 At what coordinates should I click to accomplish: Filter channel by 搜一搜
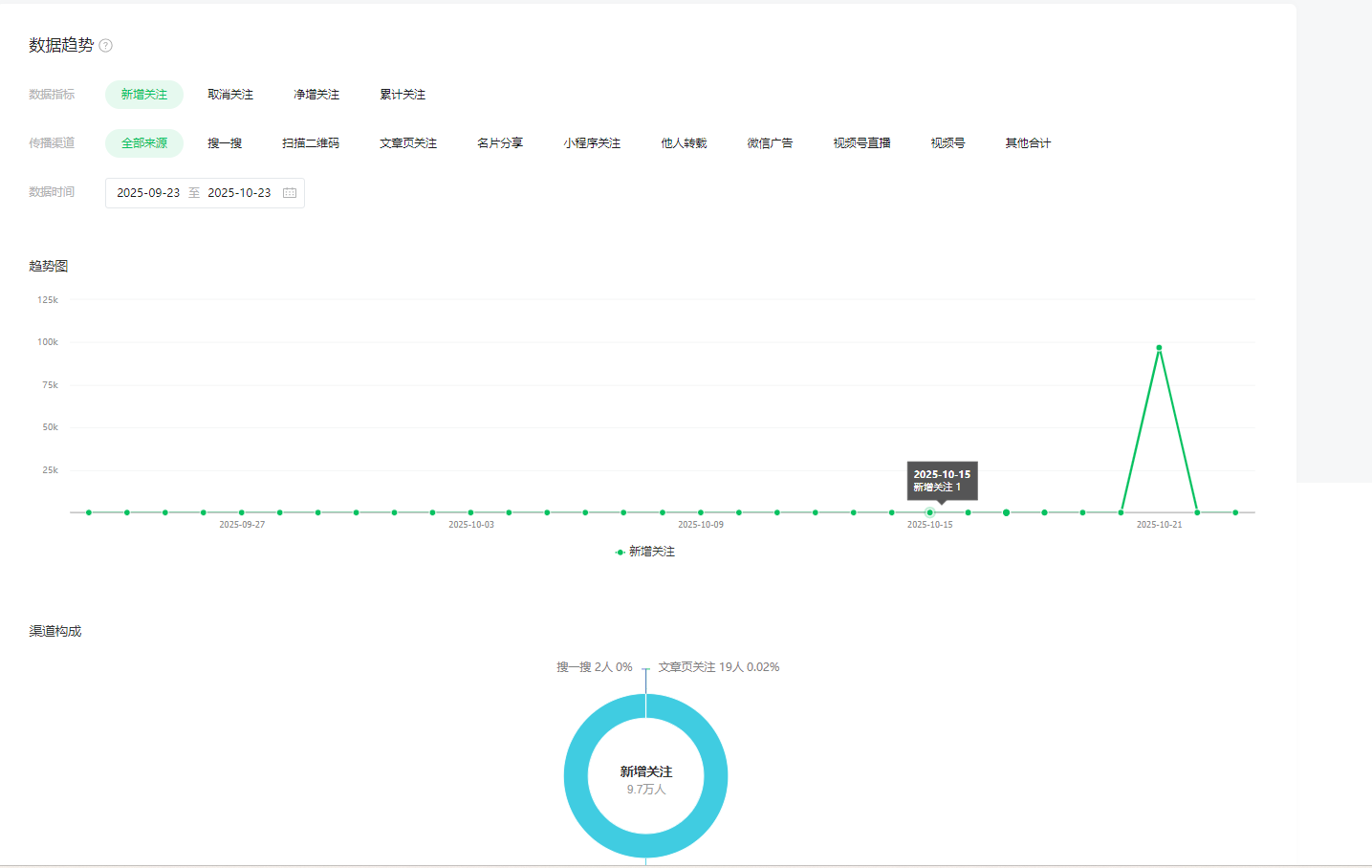(225, 143)
